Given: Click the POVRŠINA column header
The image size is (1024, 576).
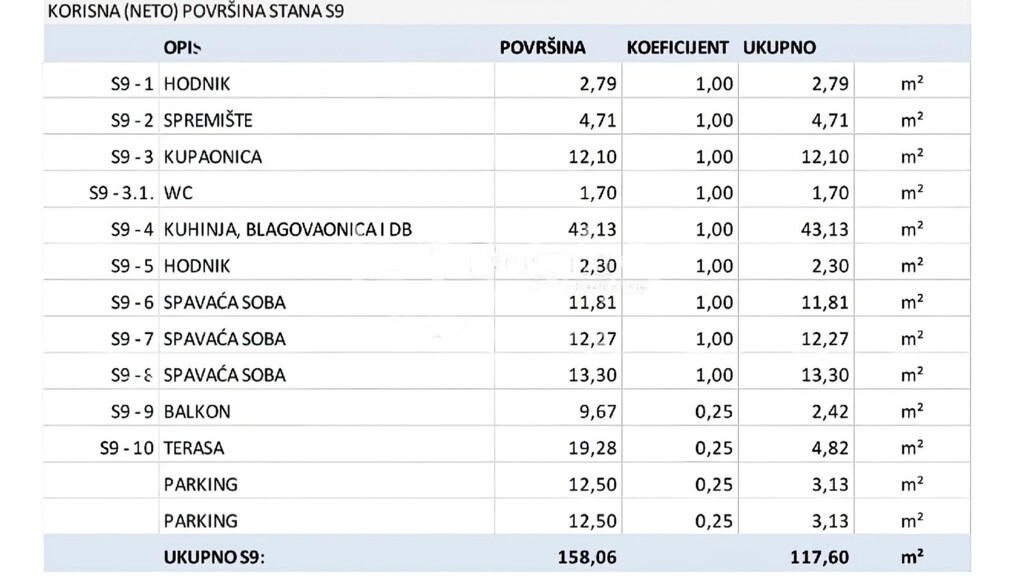Looking at the screenshot, I should coord(542,48).
